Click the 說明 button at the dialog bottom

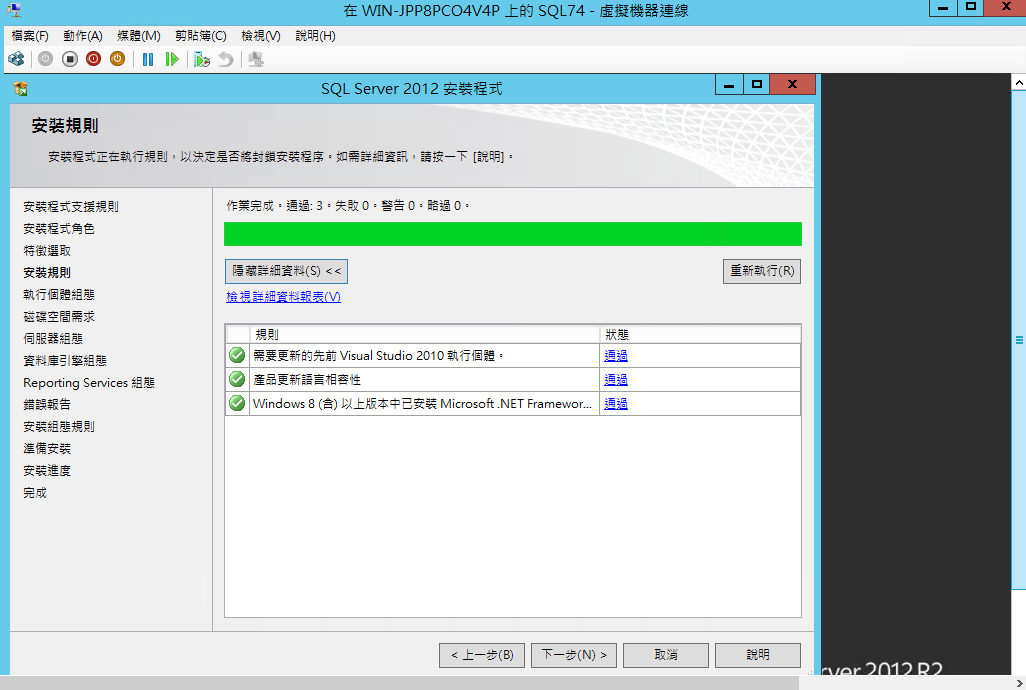click(758, 655)
